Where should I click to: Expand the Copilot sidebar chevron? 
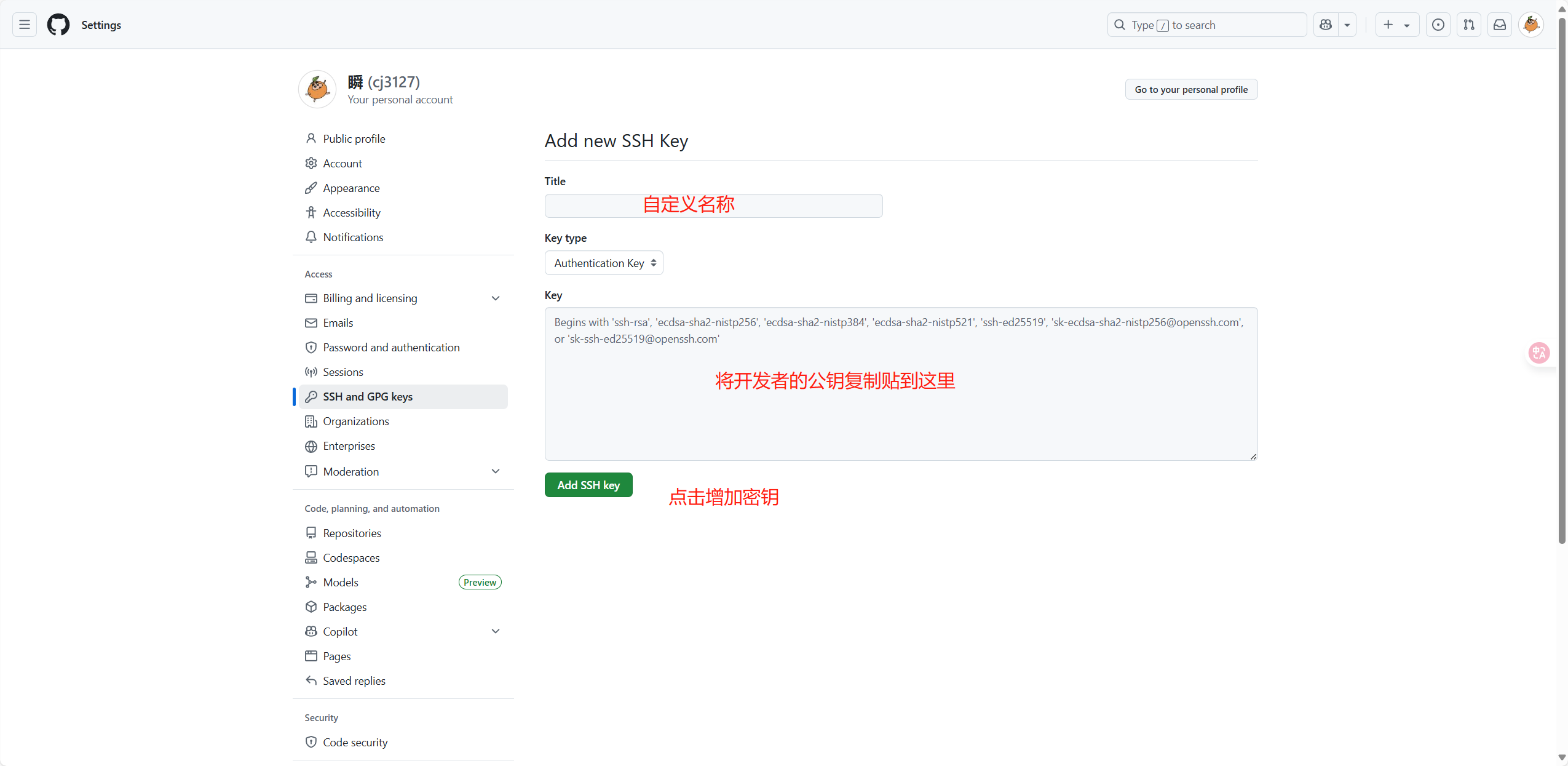496,631
